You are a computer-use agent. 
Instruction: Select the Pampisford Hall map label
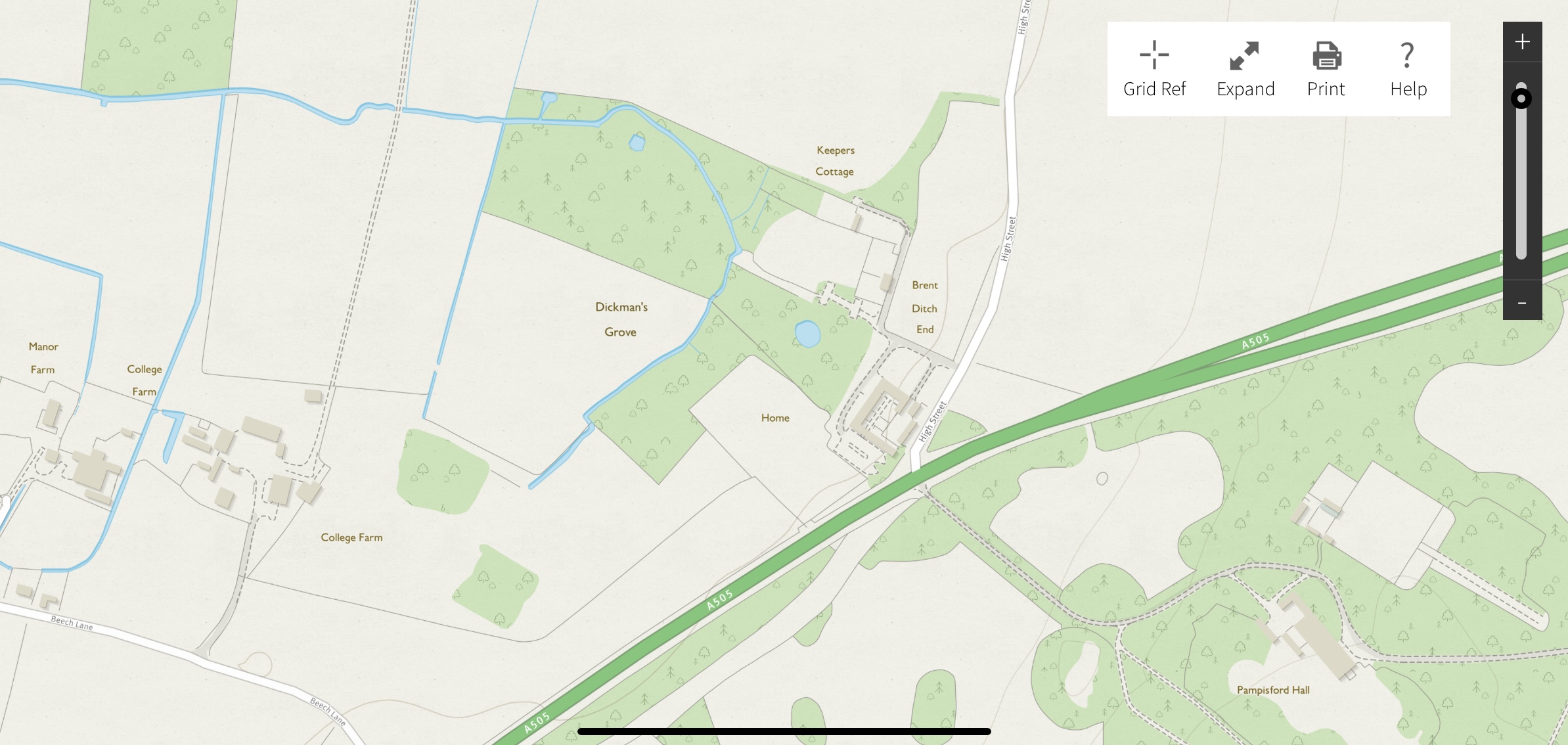1273,690
